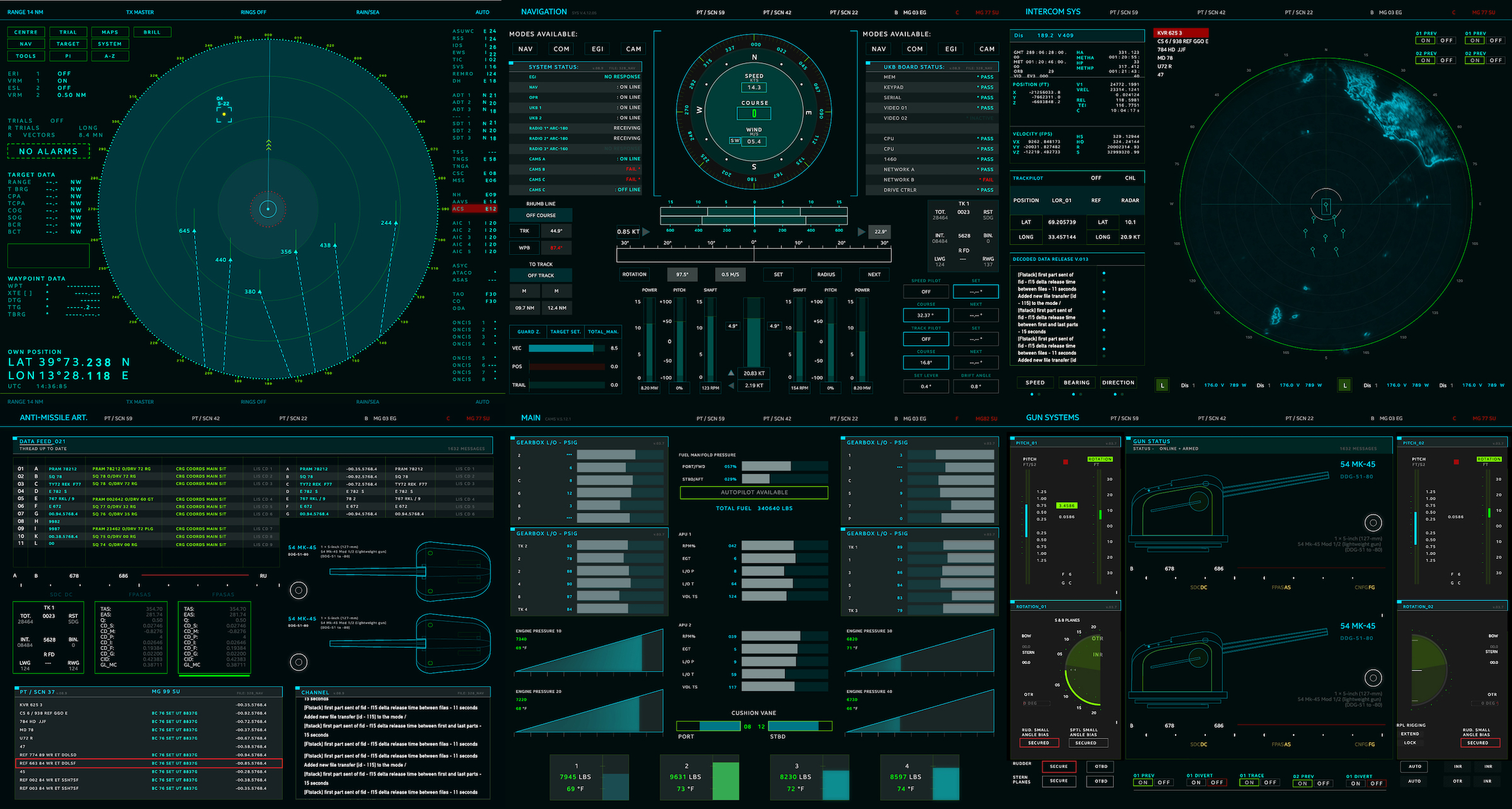
Task: Open the TOTAL_MAN. tab
Action: coord(603,331)
